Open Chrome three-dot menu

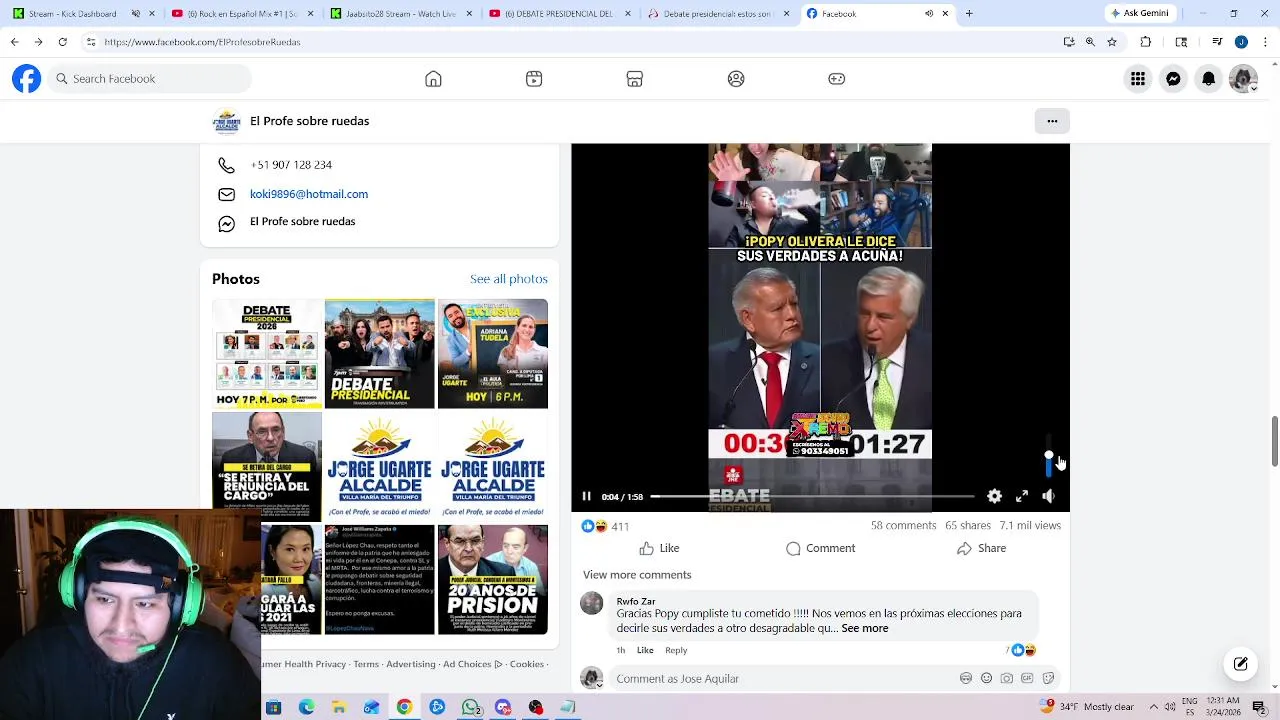(1264, 42)
